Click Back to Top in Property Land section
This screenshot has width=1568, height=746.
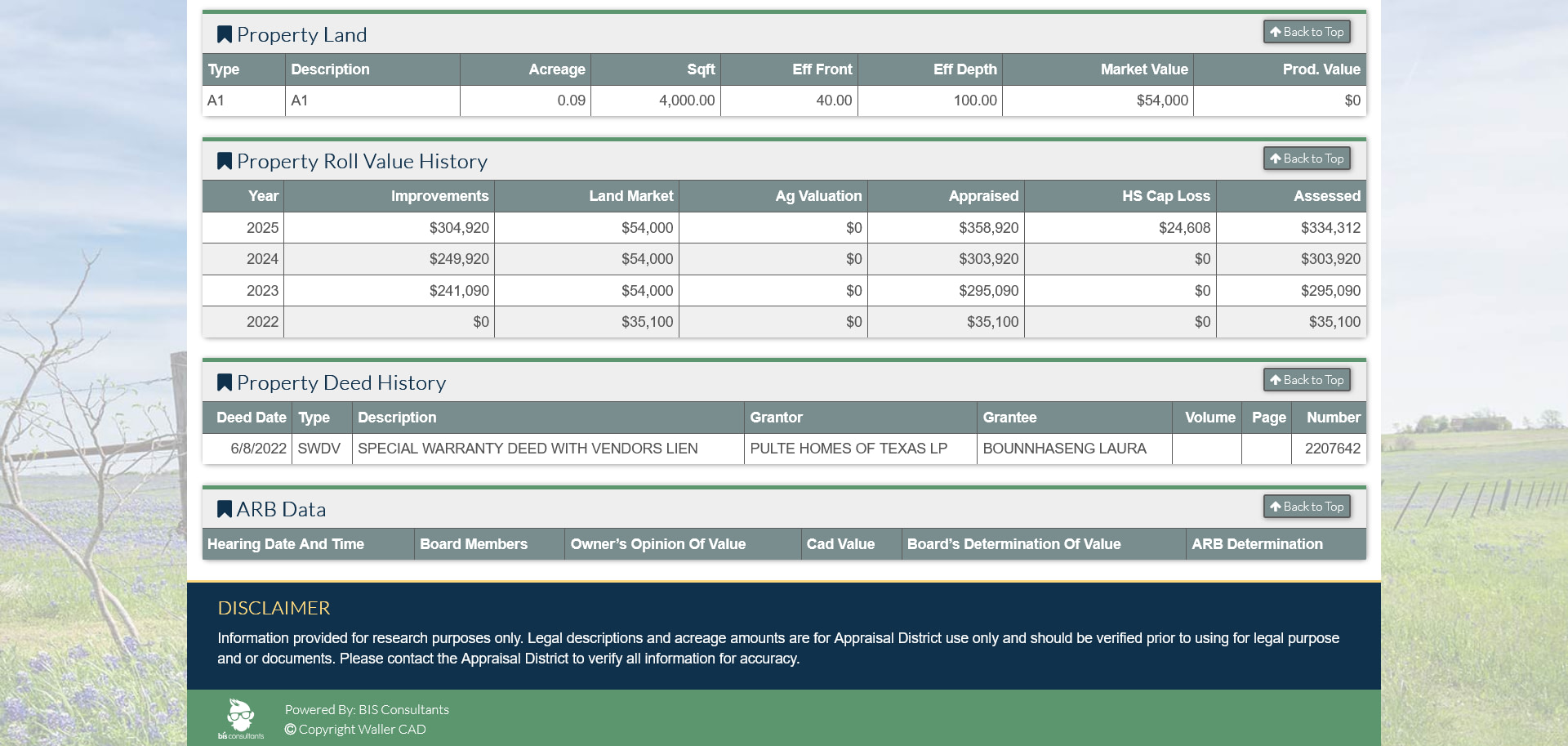1307,32
